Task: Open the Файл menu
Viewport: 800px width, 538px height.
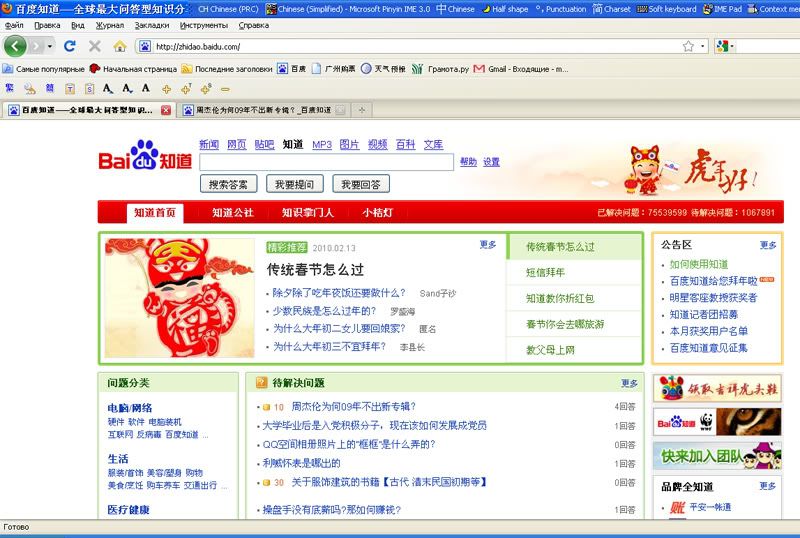Action: (14, 25)
